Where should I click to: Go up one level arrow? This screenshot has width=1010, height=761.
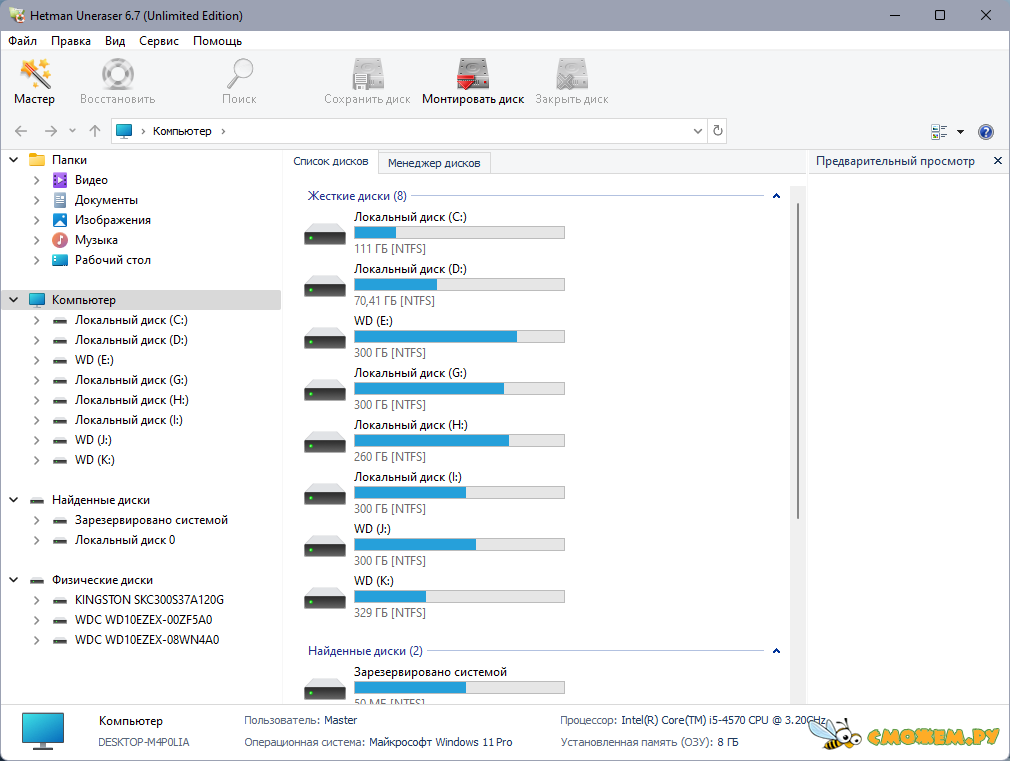[x=95, y=131]
